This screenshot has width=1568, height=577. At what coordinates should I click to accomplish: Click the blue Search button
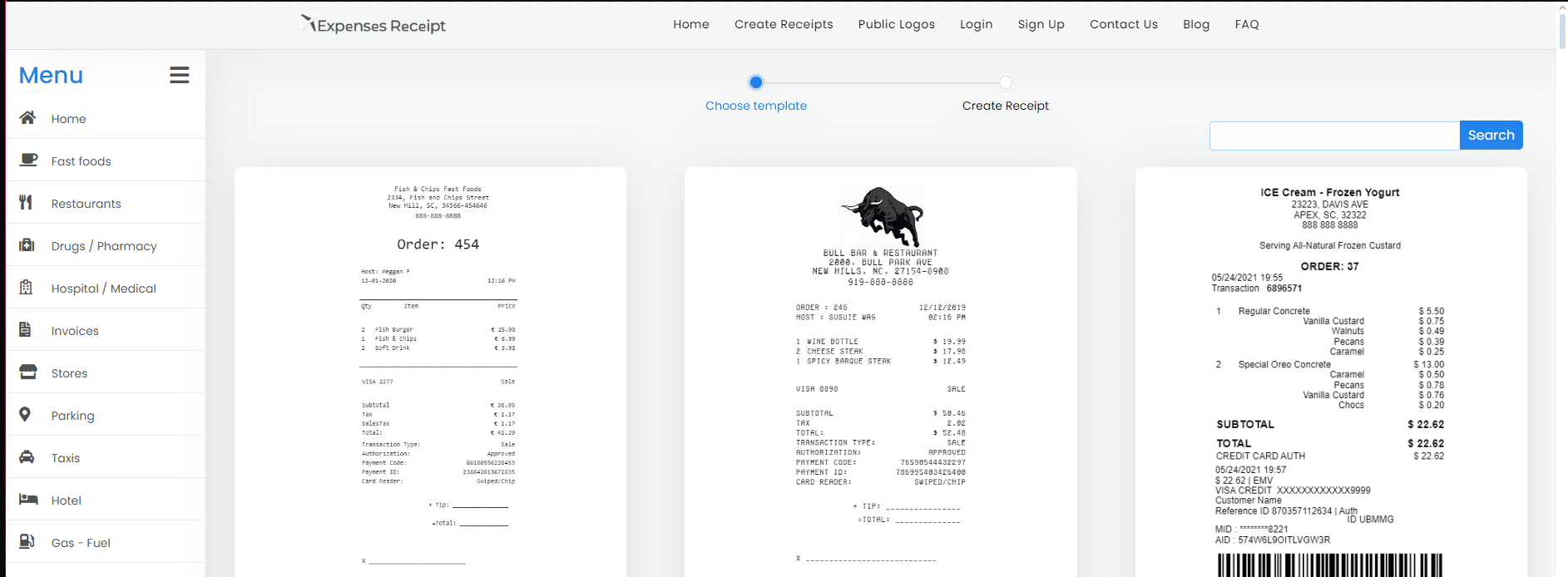[1491, 135]
